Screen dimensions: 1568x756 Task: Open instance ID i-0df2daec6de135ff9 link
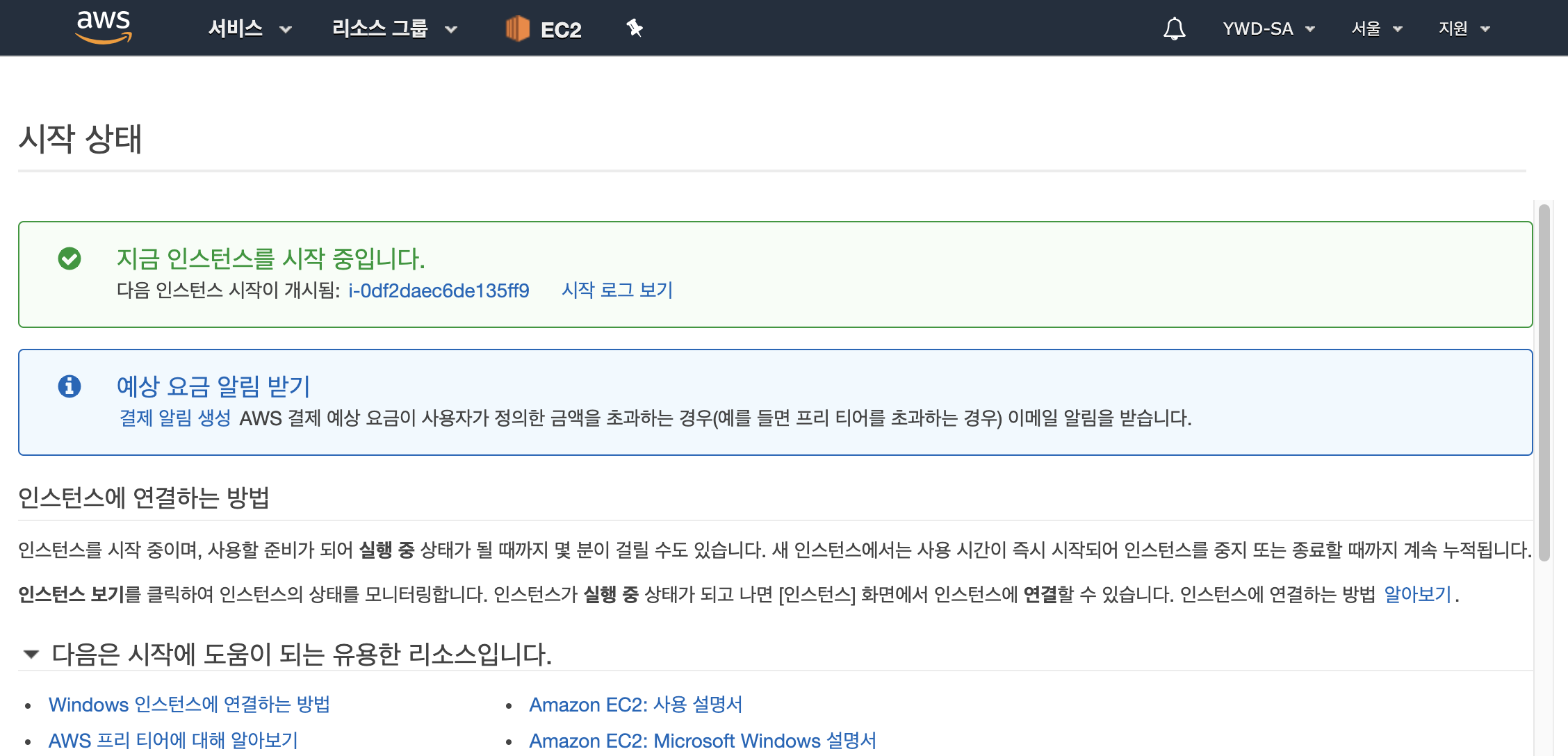(439, 290)
